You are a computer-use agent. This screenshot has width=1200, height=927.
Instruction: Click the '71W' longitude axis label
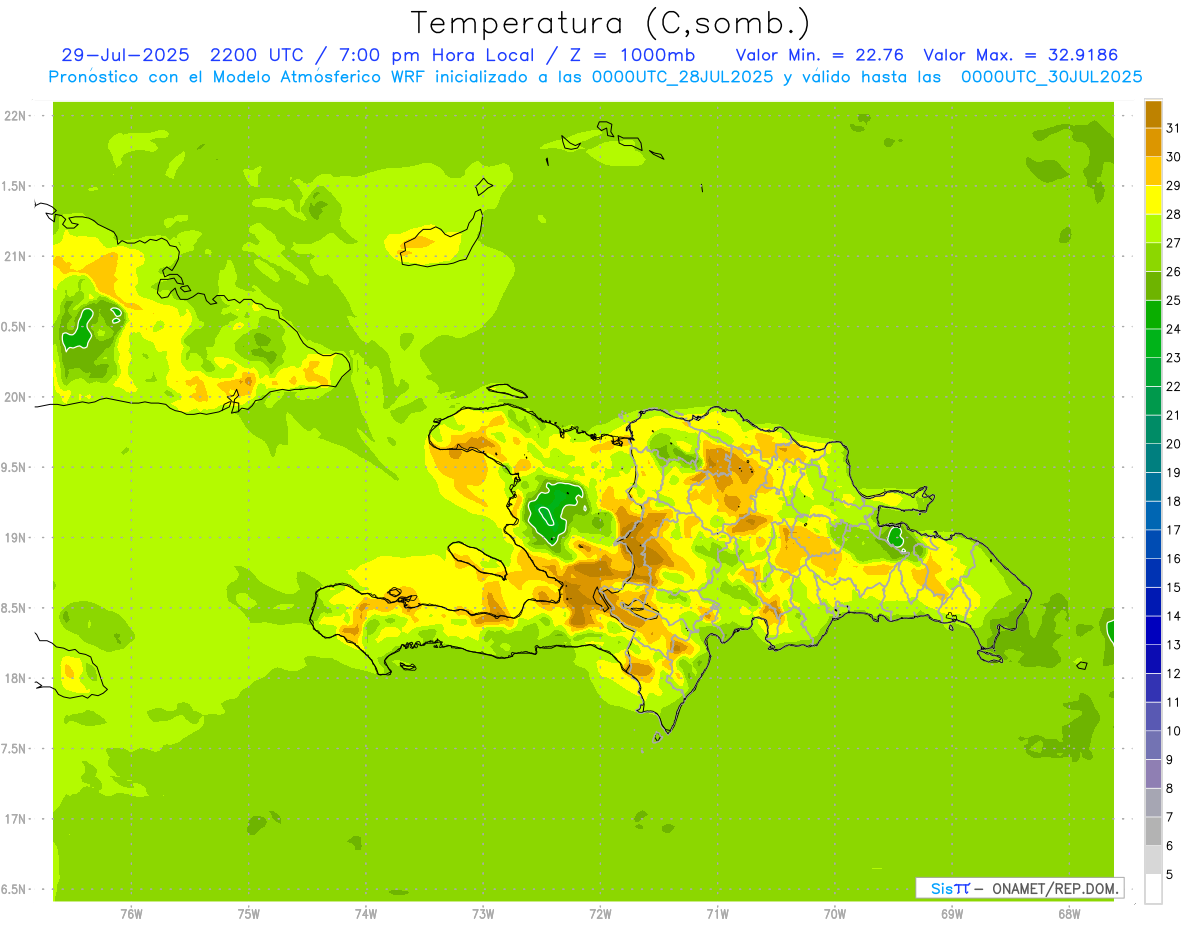(717, 913)
